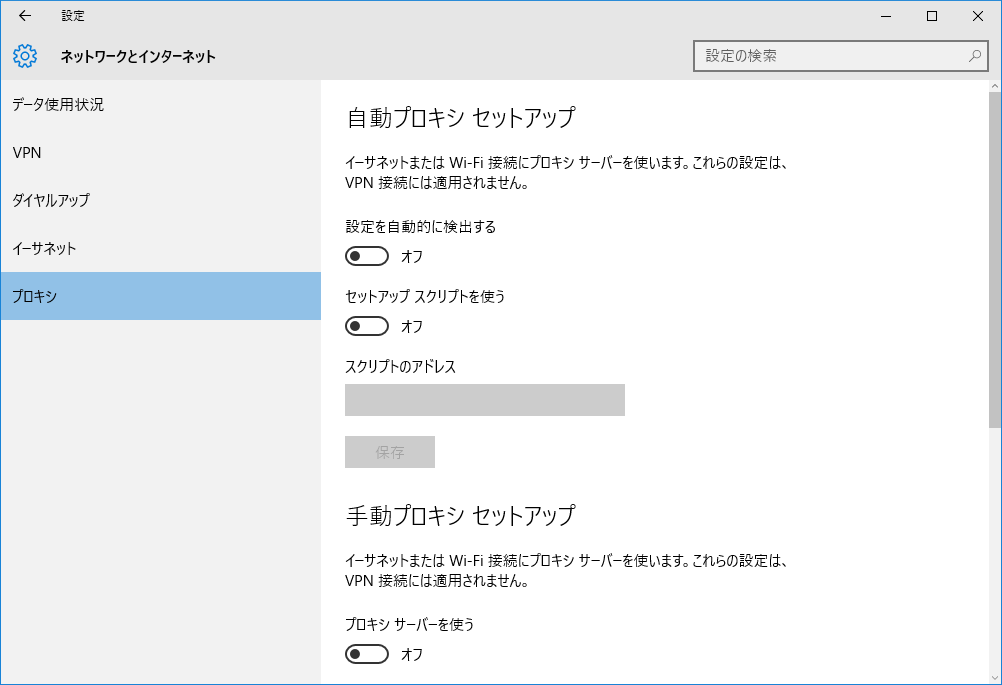Close the 設定 window
The height and width of the screenshot is (685, 1002).
[x=977, y=16]
